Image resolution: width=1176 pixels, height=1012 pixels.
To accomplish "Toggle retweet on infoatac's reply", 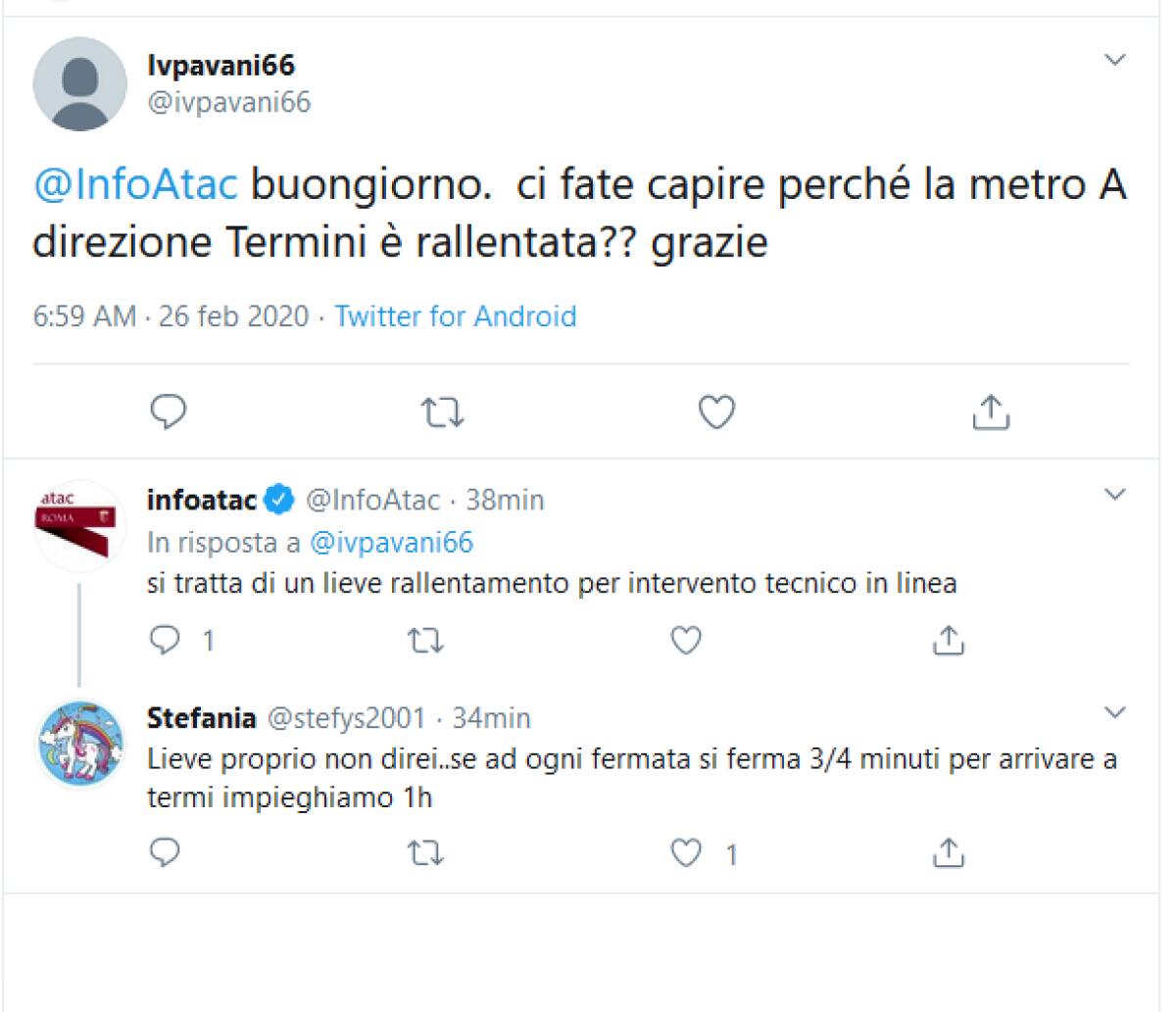I will (426, 641).
